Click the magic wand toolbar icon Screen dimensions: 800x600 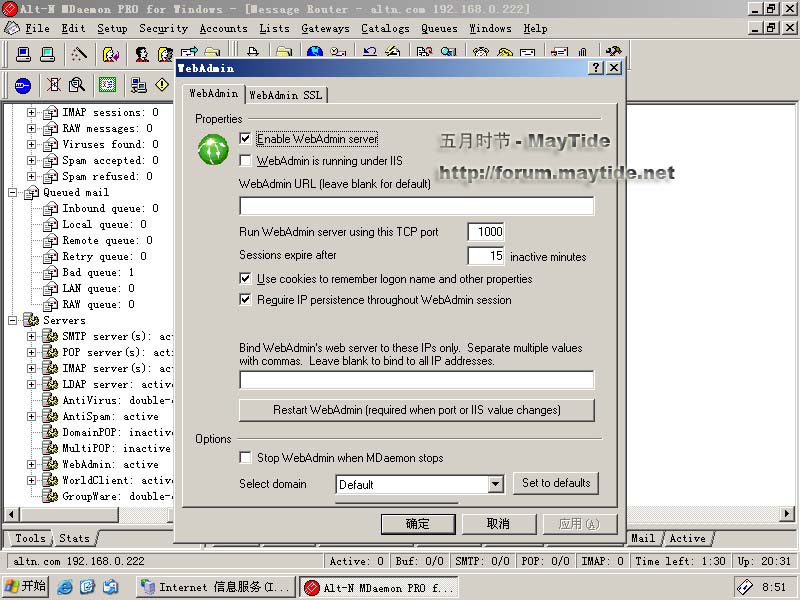(79, 54)
